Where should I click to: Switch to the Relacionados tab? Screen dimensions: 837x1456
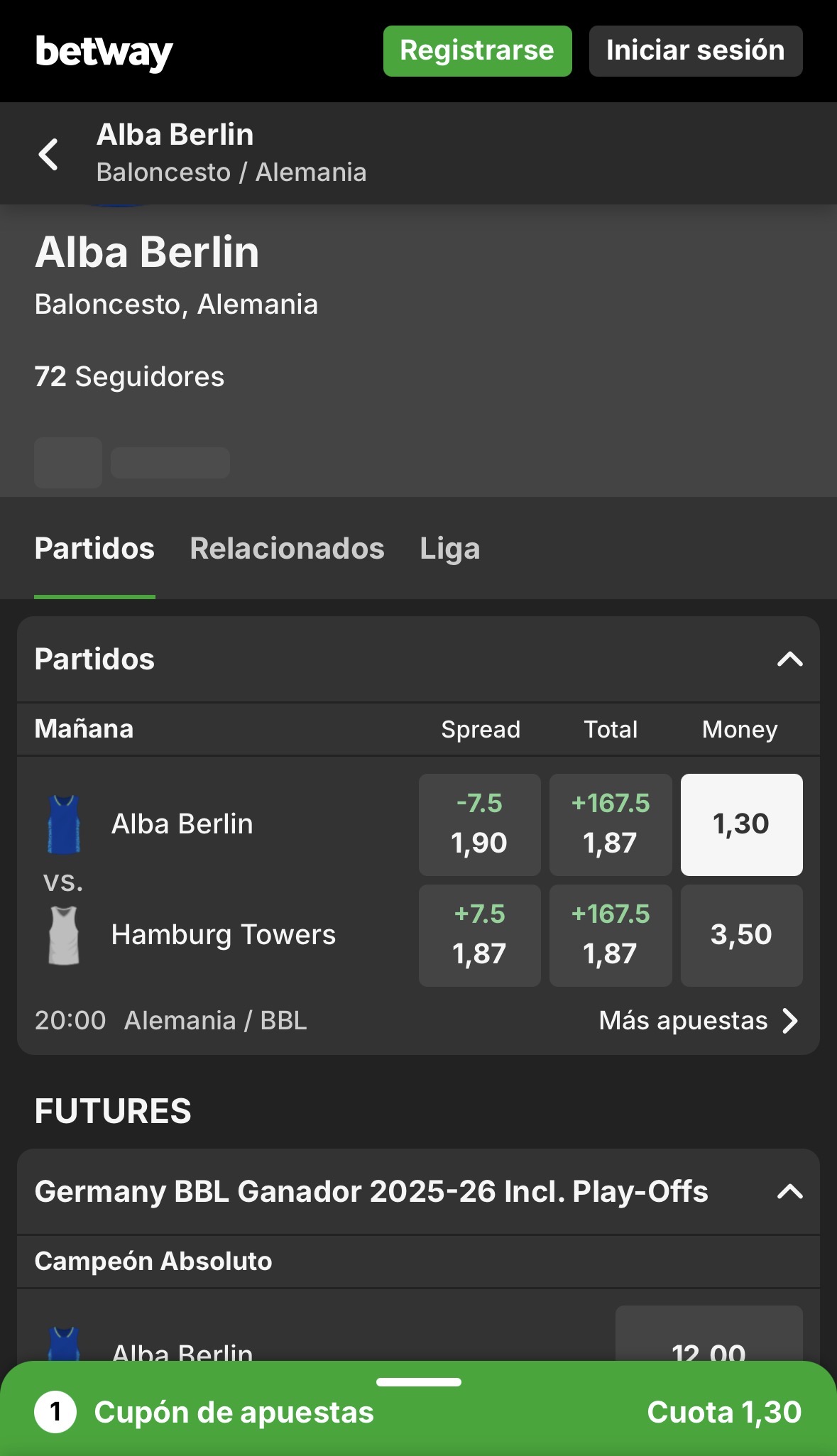click(287, 549)
